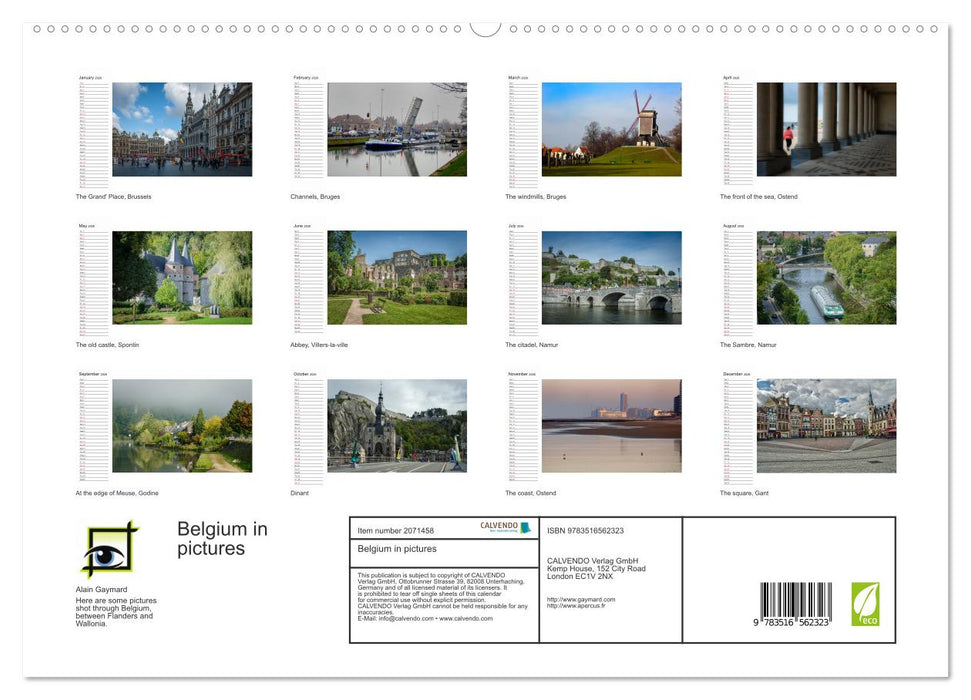Open the old castle Spontin May photo
This screenshot has width=971, height=700.
pos(182,276)
